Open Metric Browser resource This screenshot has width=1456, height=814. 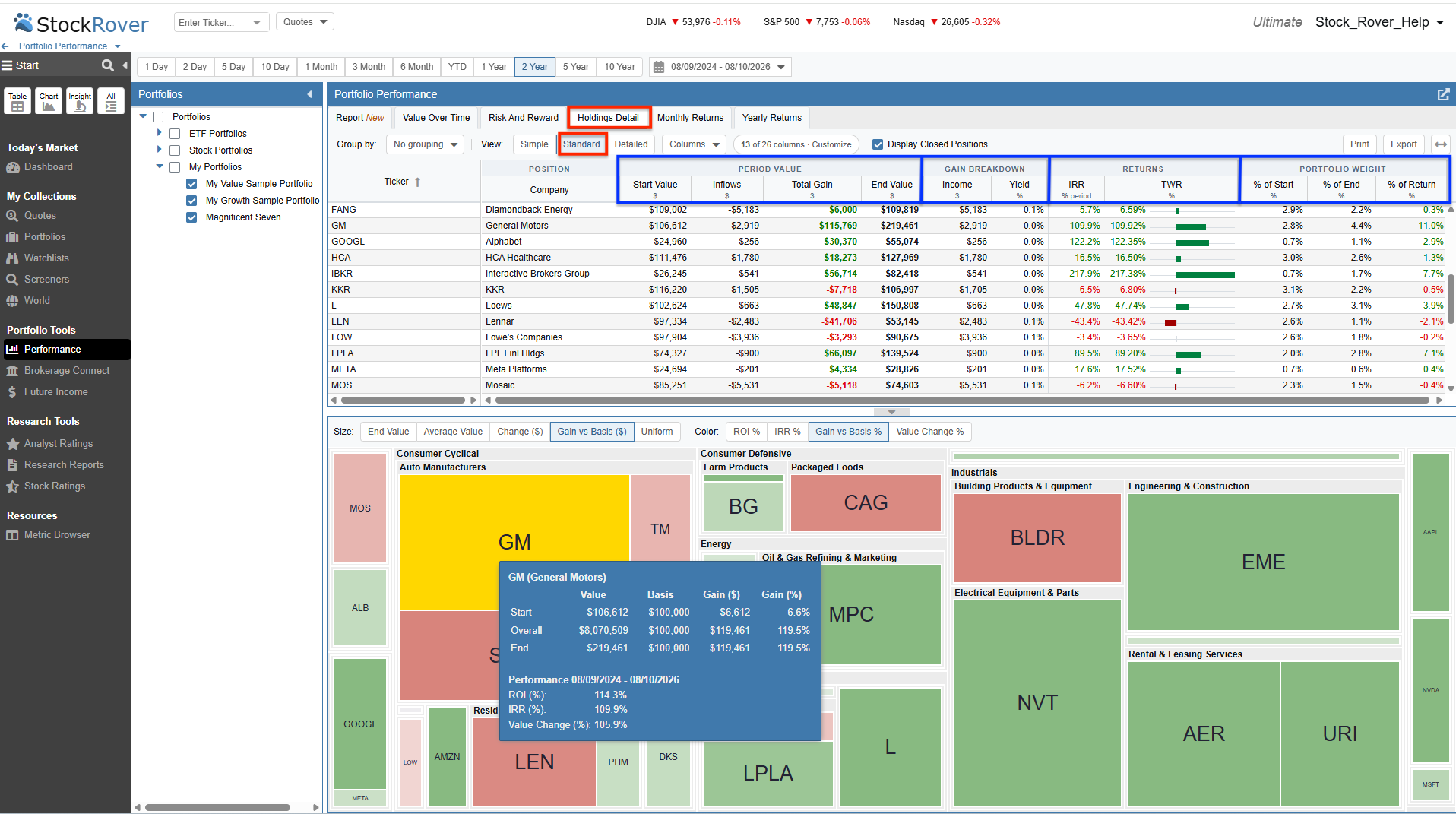point(56,535)
